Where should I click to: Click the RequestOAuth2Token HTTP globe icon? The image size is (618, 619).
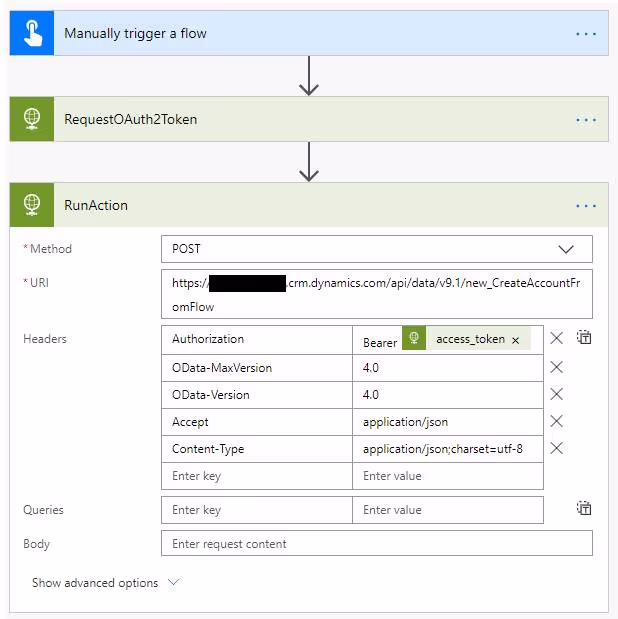pyautogui.click(x=32, y=119)
